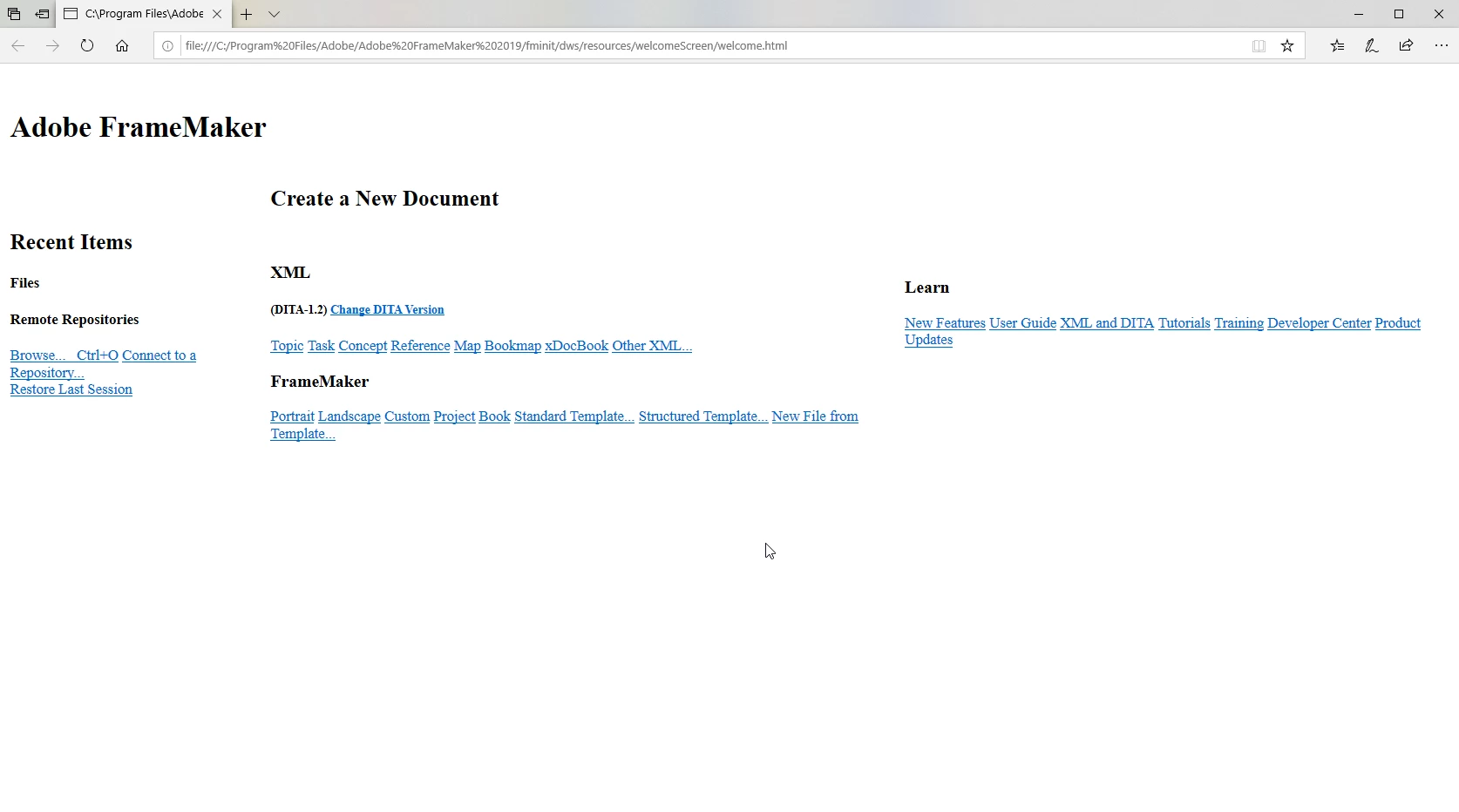This screenshot has width=1459, height=812.
Task: Select the C:\Program Files\Adobe tab
Action: click(144, 14)
